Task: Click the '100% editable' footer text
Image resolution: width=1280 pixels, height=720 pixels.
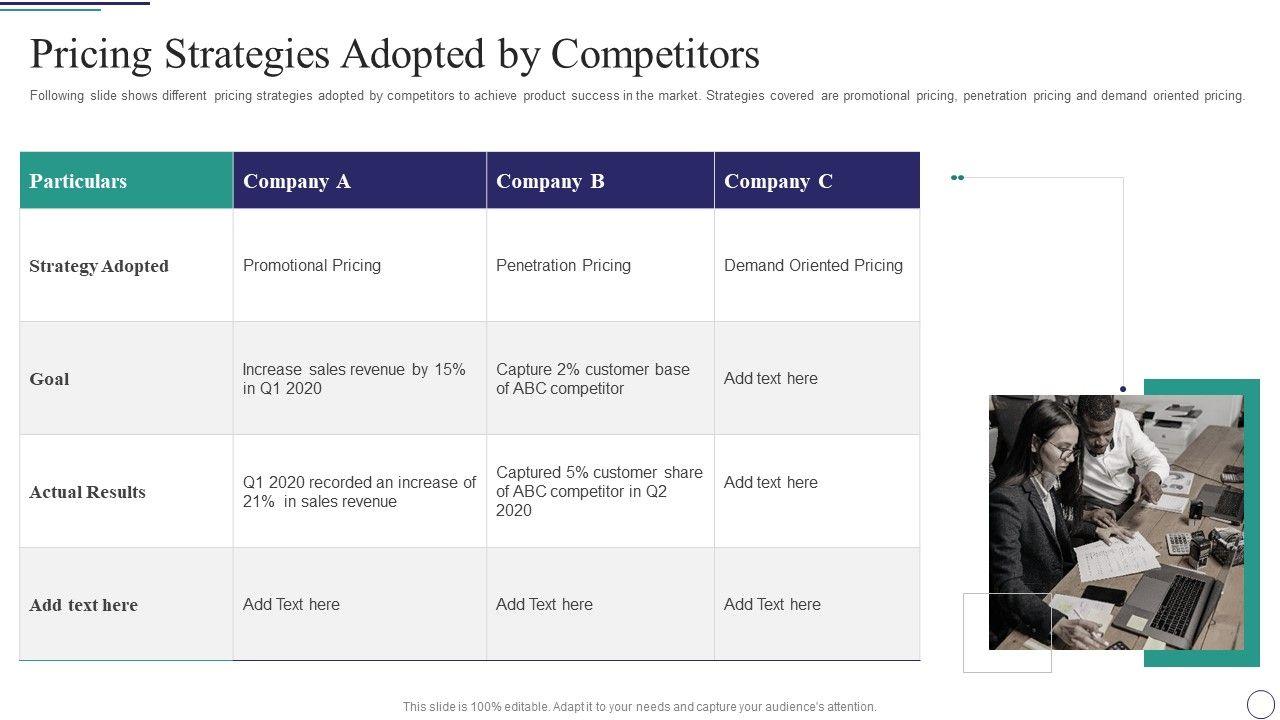Action: click(x=640, y=707)
